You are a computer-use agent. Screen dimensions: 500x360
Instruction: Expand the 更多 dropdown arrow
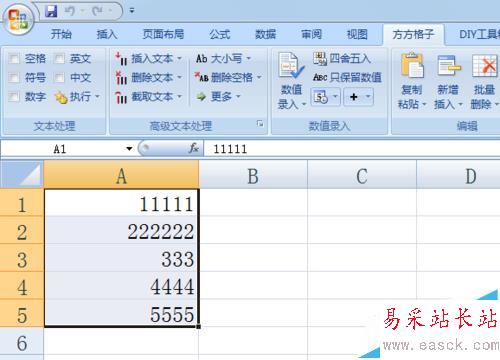[x=238, y=97]
